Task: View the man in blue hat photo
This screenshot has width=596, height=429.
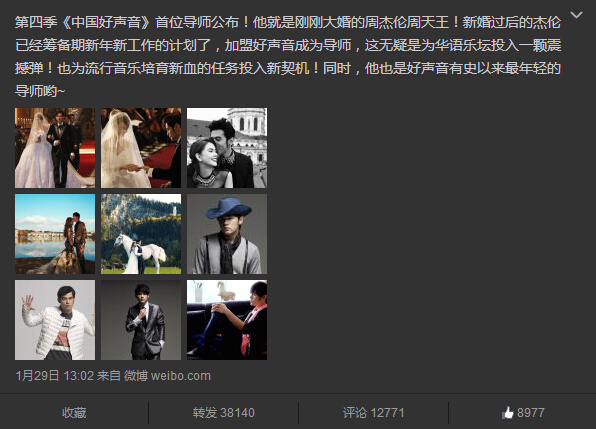Action: pos(227,234)
